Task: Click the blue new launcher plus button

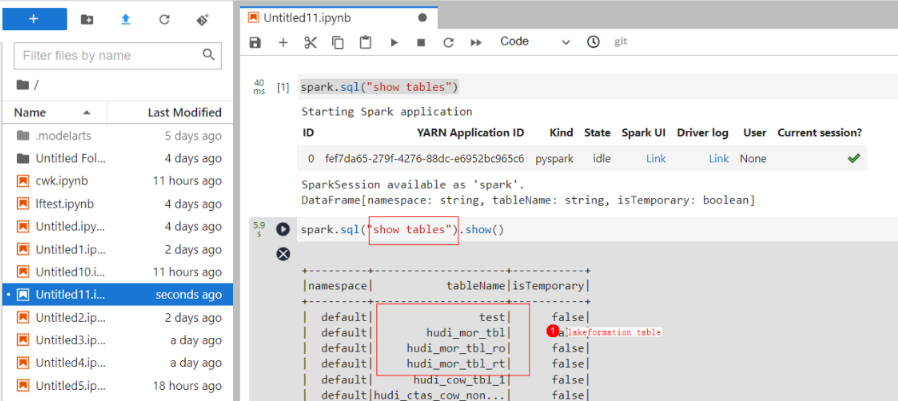Action: coord(34,19)
